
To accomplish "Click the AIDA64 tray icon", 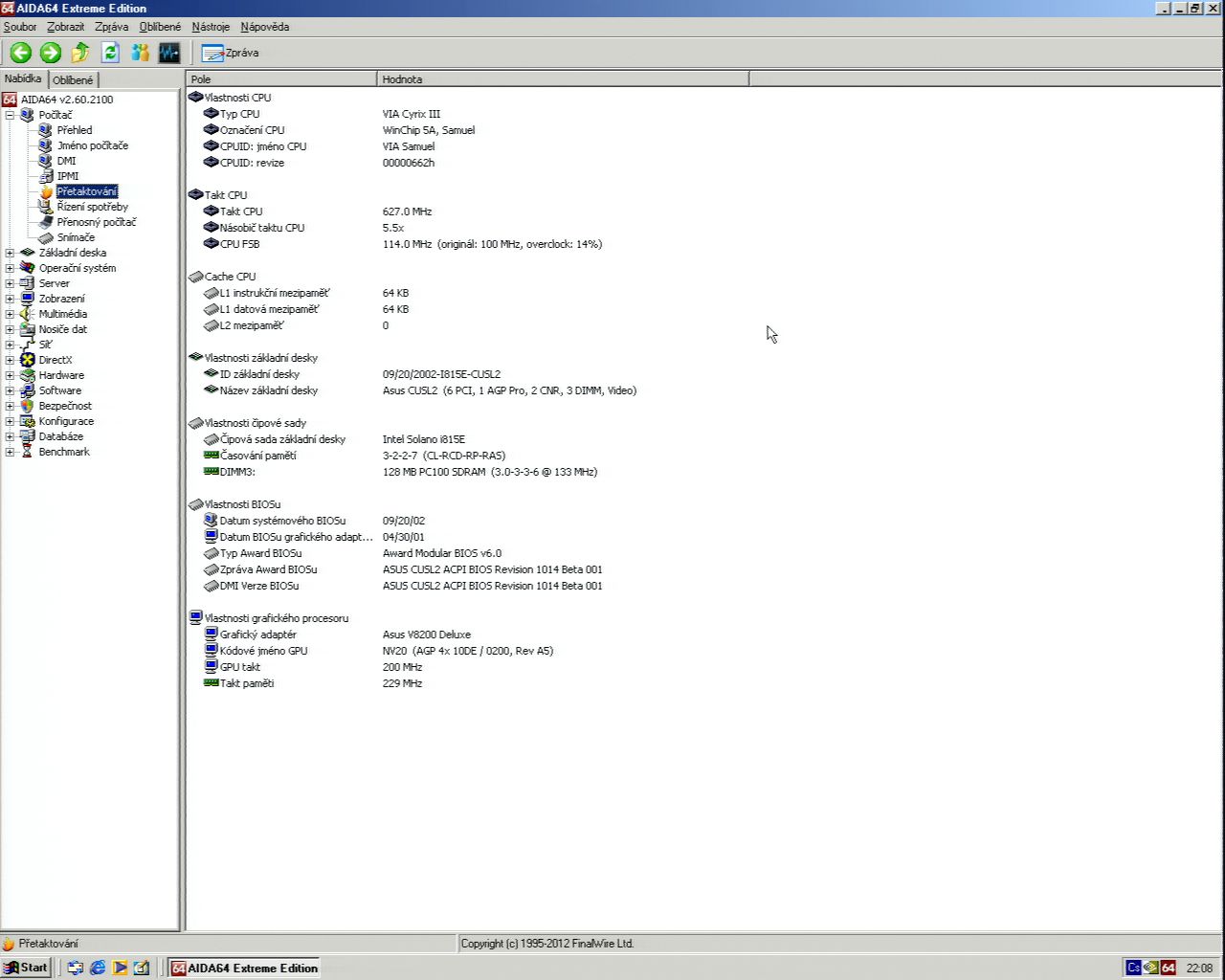I will (1169, 968).
